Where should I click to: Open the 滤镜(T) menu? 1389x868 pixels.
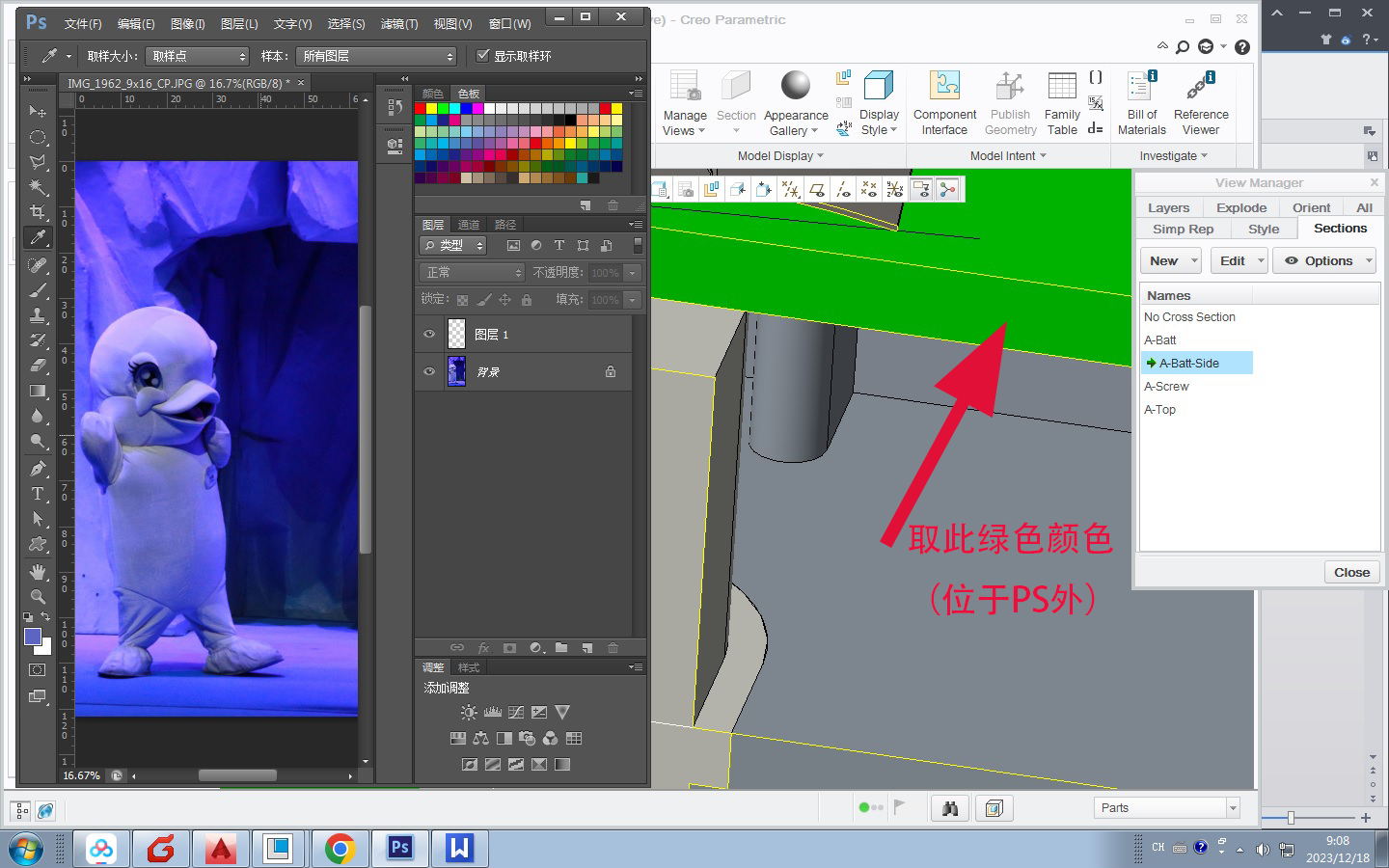(399, 23)
